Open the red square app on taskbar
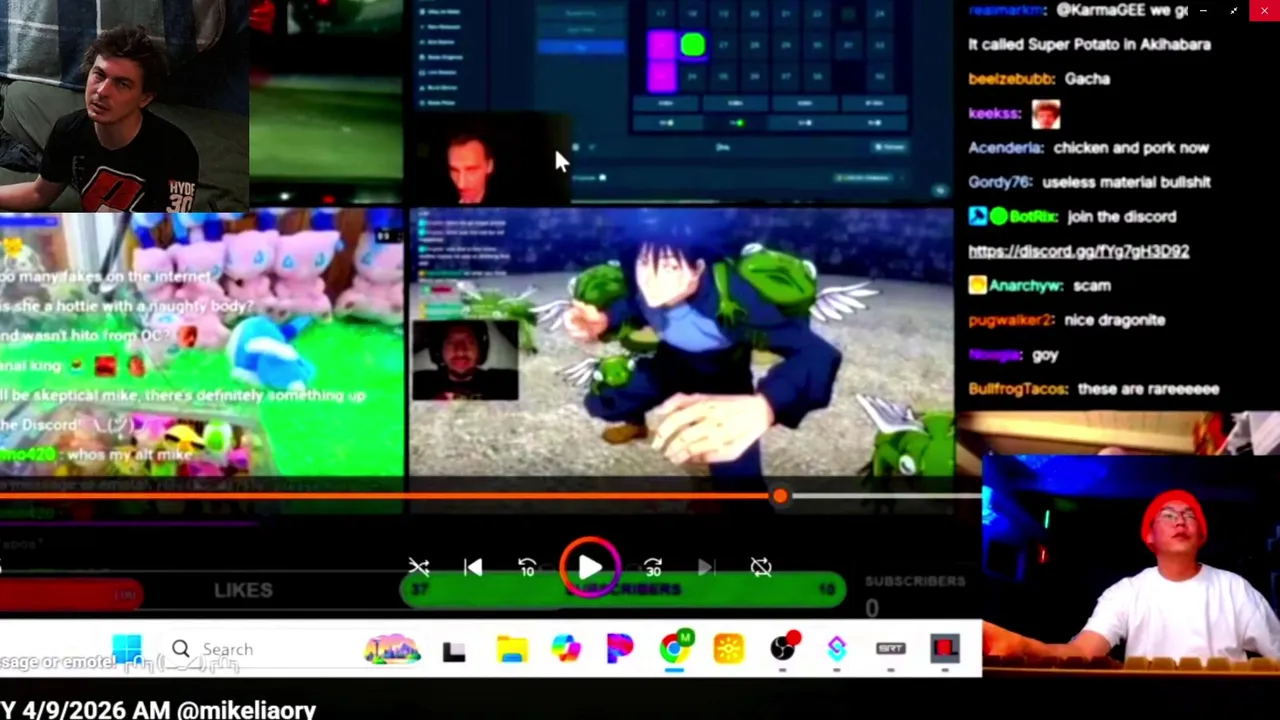This screenshot has height=720, width=1280. (945, 650)
